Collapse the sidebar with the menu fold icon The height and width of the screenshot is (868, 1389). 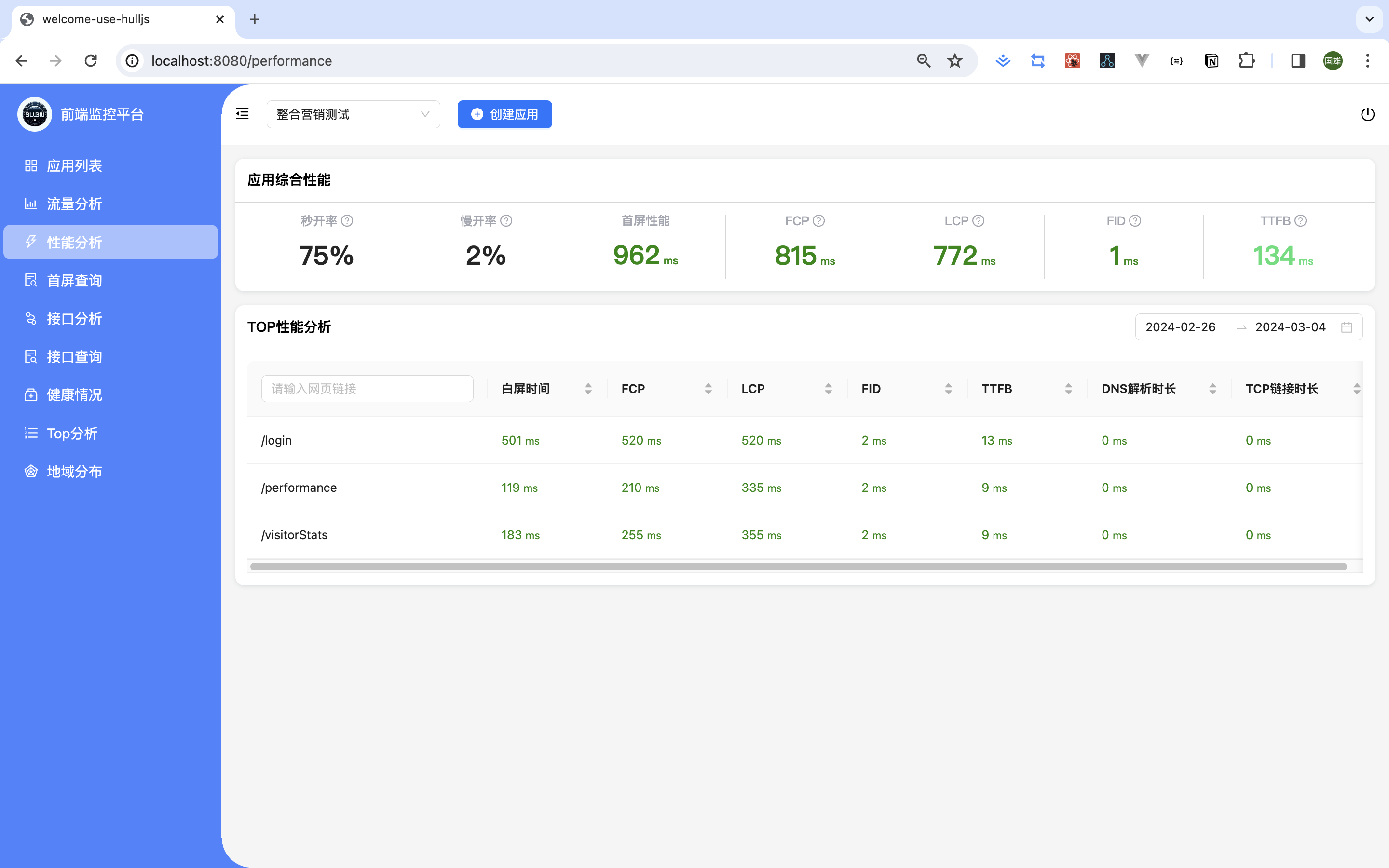click(242, 114)
